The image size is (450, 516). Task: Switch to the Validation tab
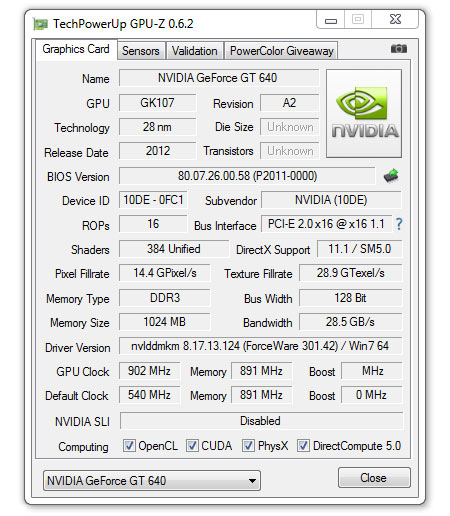pyautogui.click(x=195, y=51)
